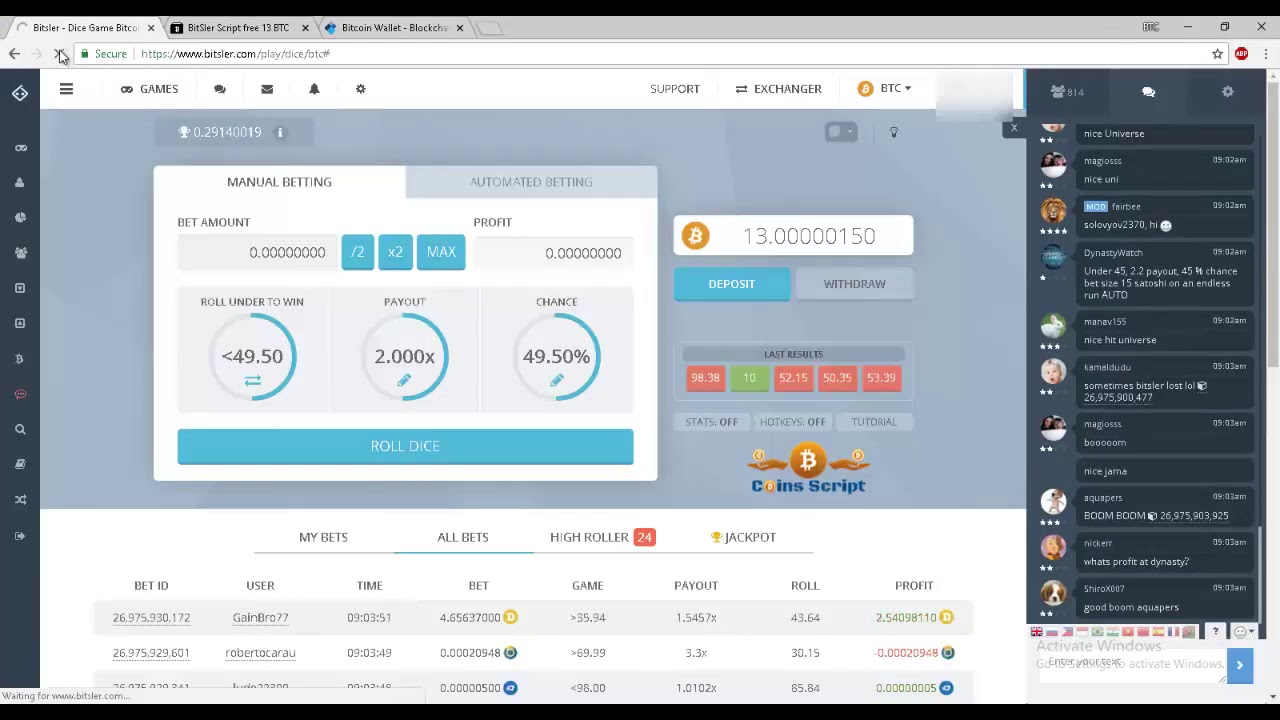Toggle HOTKEYS: OFF switch

pos(792,422)
